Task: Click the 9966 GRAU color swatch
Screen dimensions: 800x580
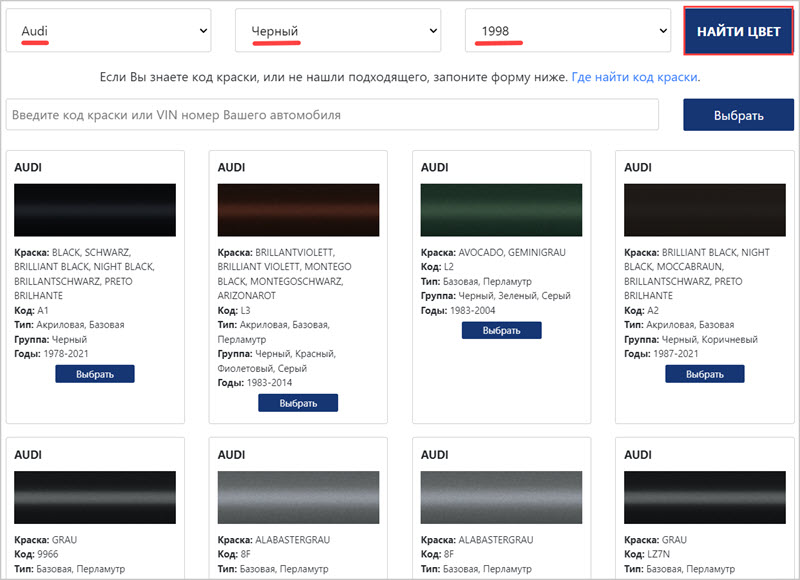Action: [95, 497]
